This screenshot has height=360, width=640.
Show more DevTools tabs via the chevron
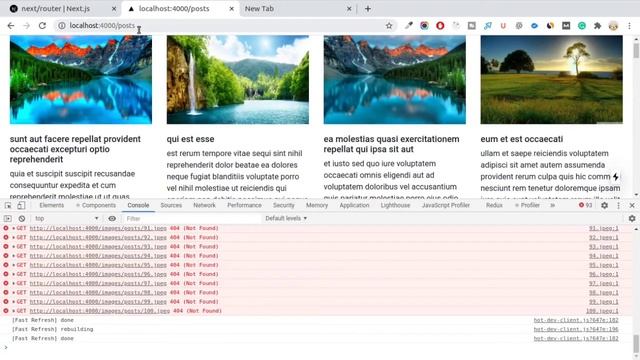(x=553, y=205)
